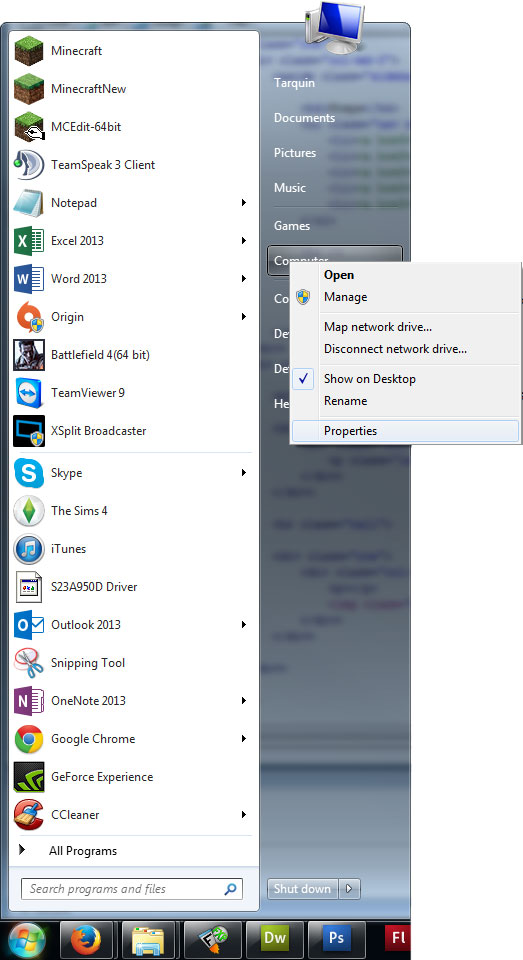Click the Windows Start orb

click(26, 940)
